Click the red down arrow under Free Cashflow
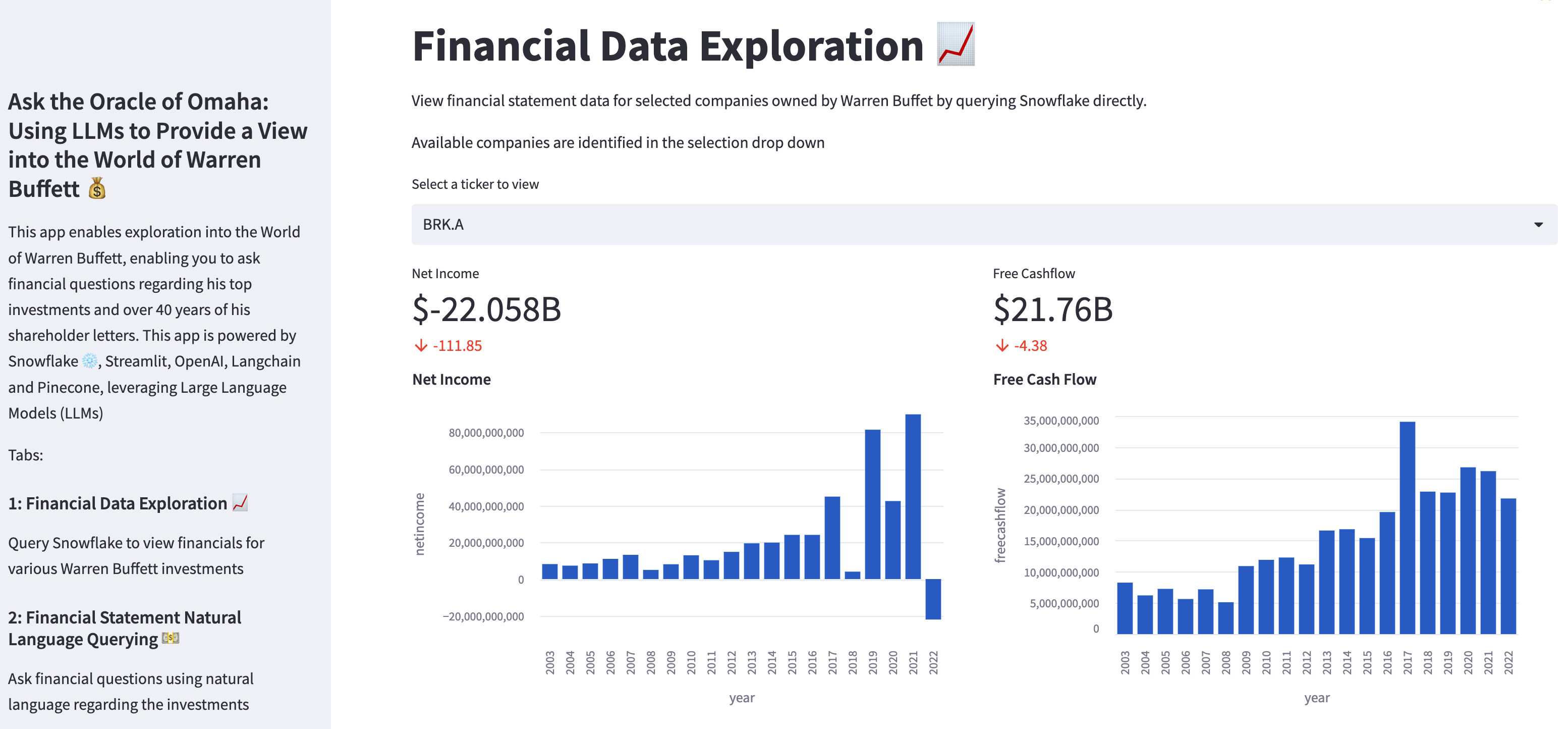Screen dimensions: 1568x729 point(1002,346)
